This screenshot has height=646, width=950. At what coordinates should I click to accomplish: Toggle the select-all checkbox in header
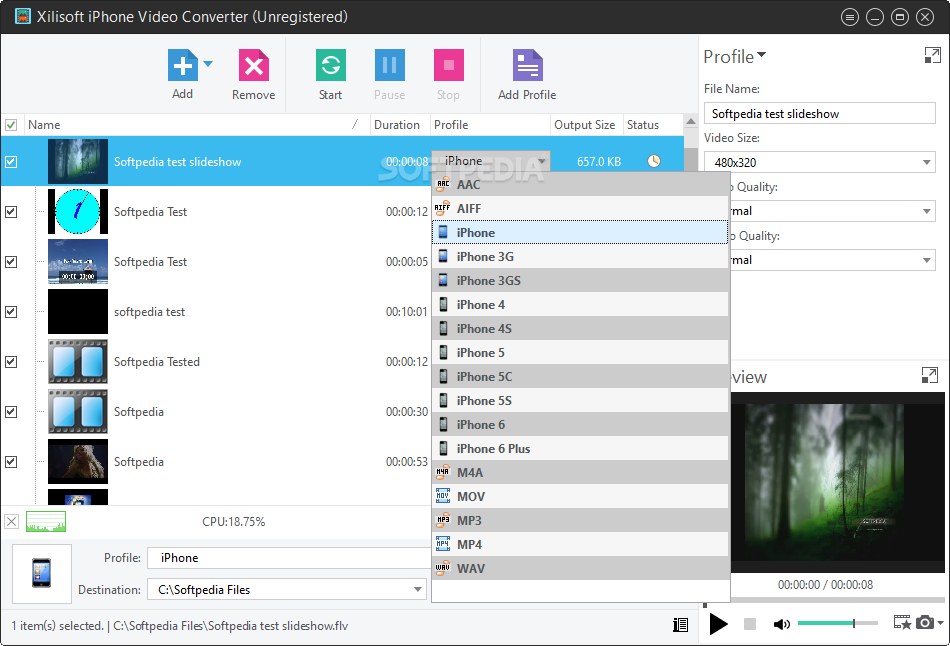(11, 125)
